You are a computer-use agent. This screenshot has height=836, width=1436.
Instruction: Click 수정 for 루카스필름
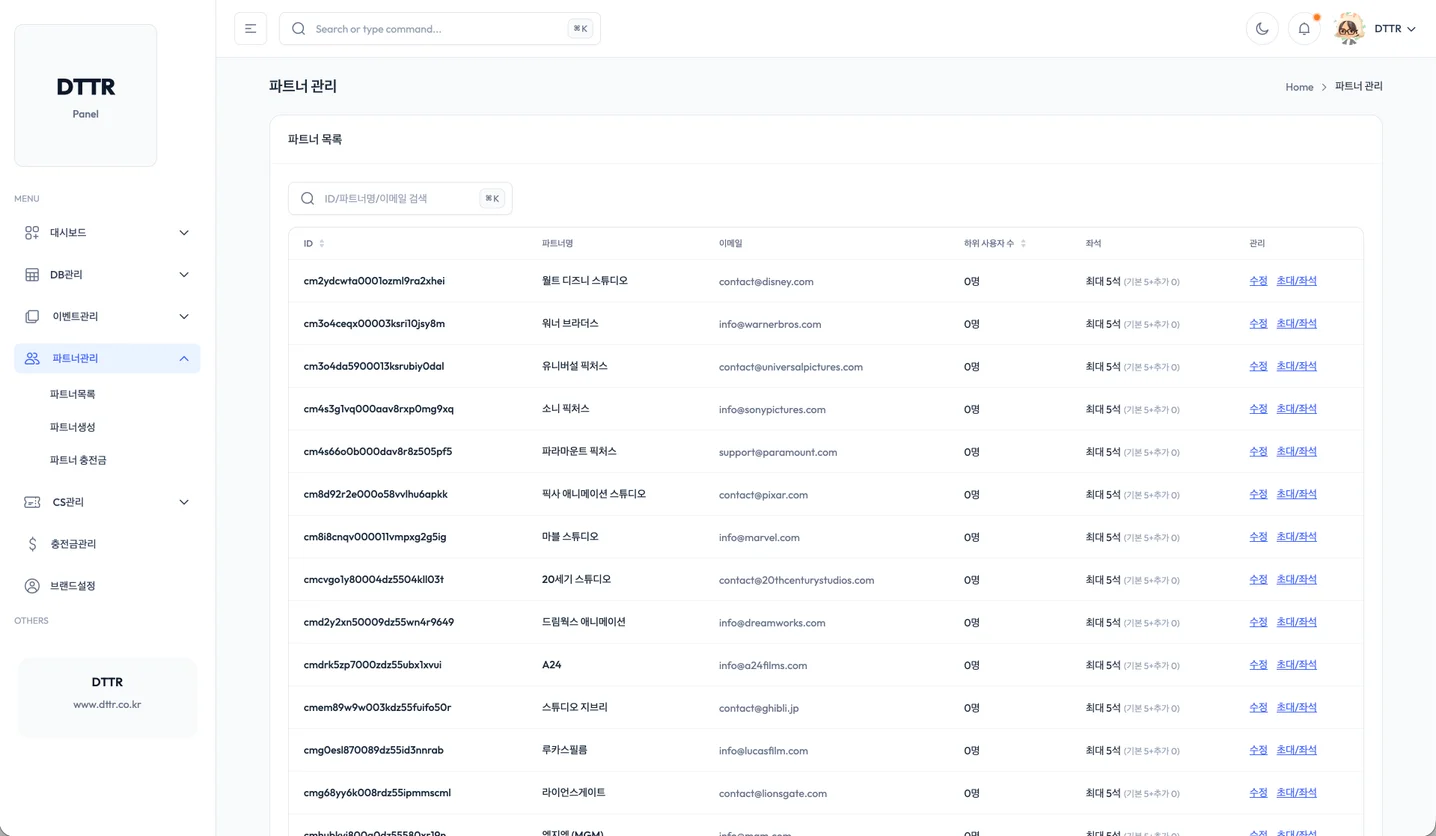tap(1258, 750)
